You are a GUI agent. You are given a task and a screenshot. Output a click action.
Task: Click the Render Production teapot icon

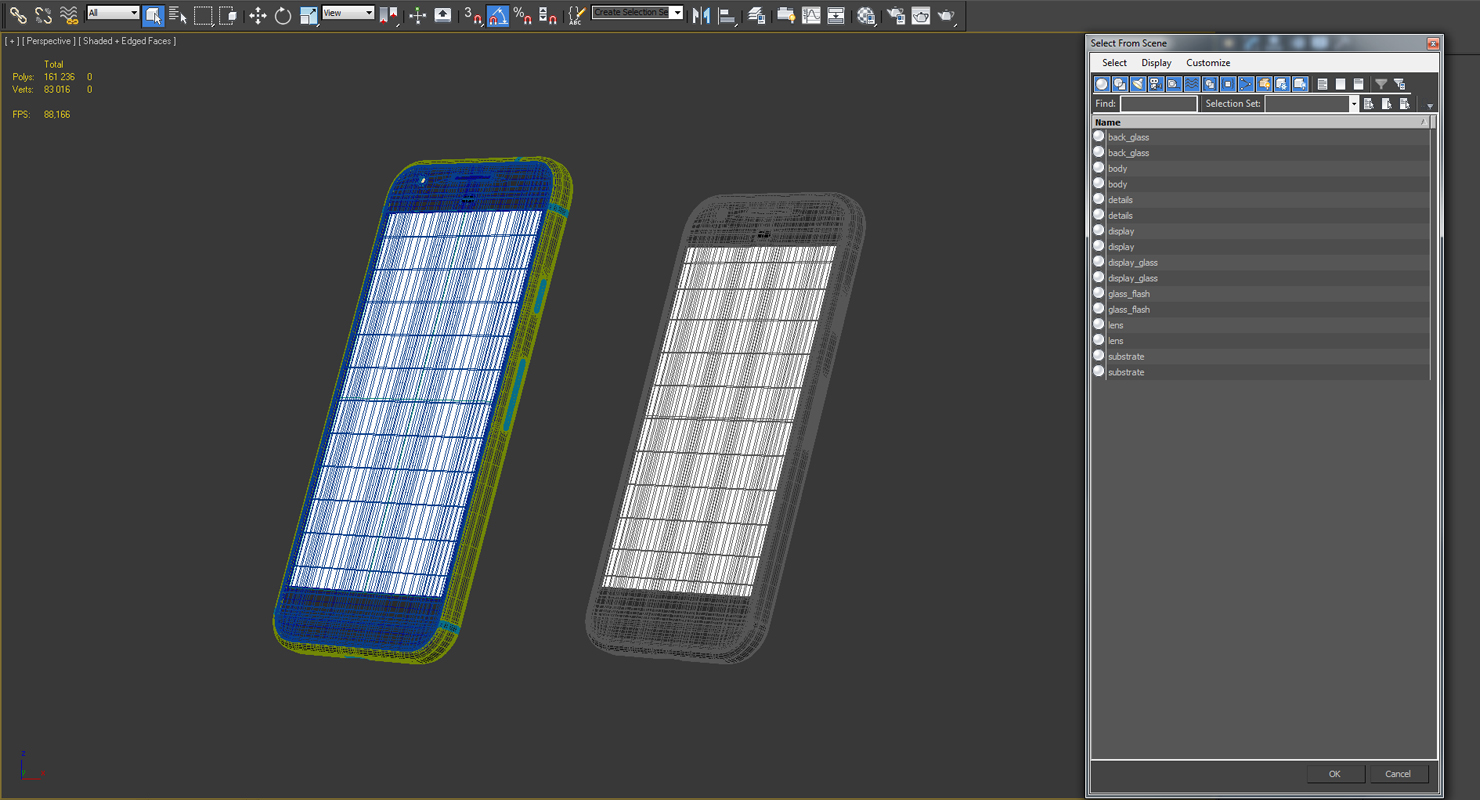946,15
